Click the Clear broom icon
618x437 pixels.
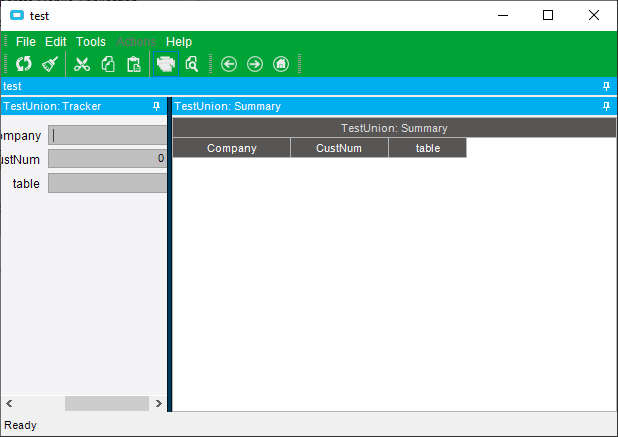point(50,64)
